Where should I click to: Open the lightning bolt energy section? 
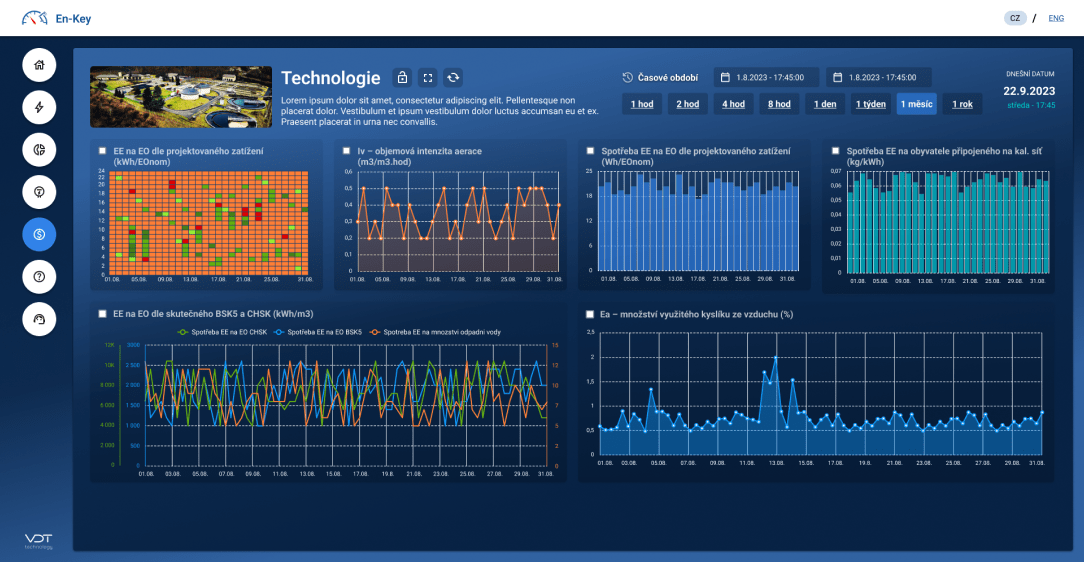point(39,107)
